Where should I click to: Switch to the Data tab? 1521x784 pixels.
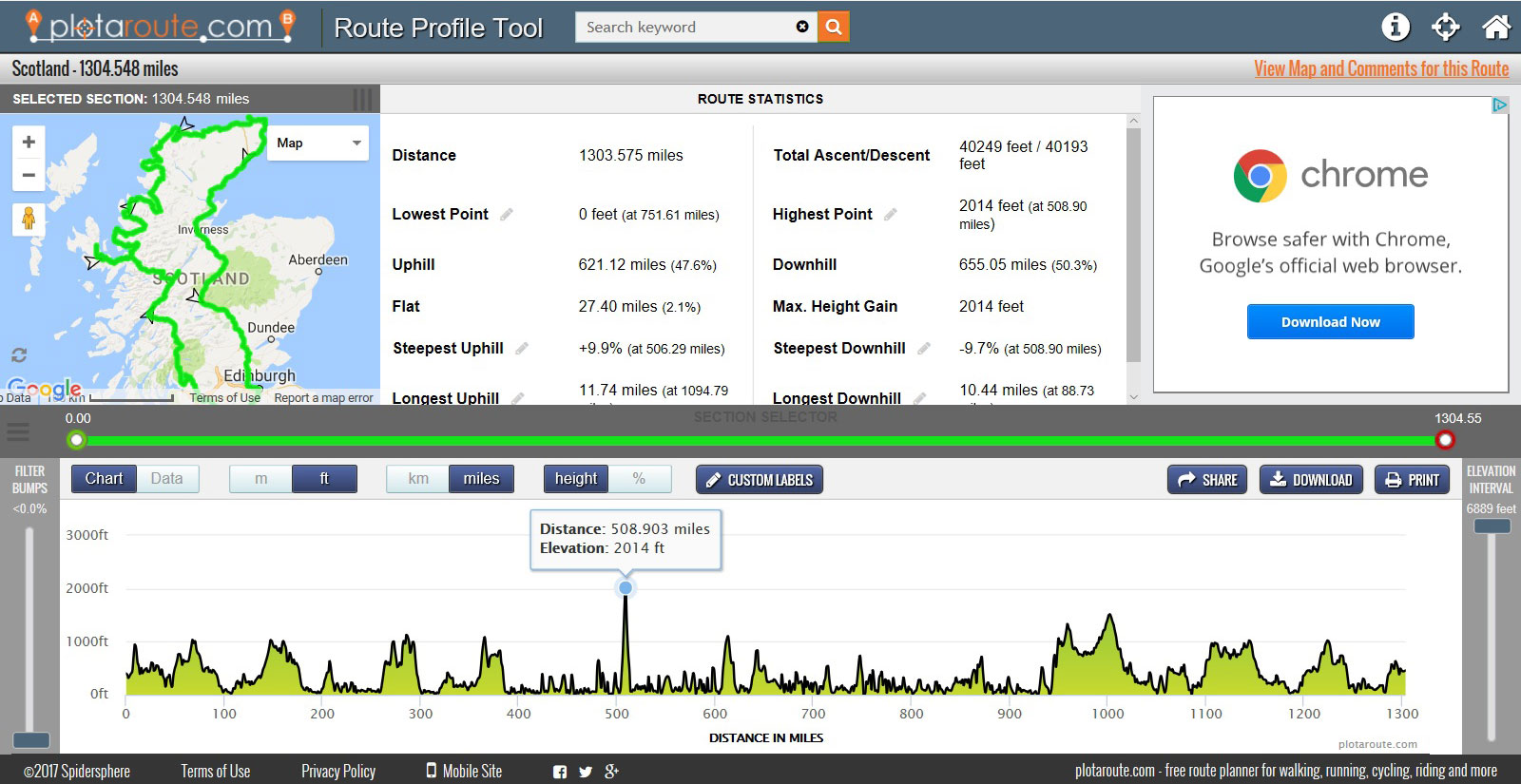166,479
